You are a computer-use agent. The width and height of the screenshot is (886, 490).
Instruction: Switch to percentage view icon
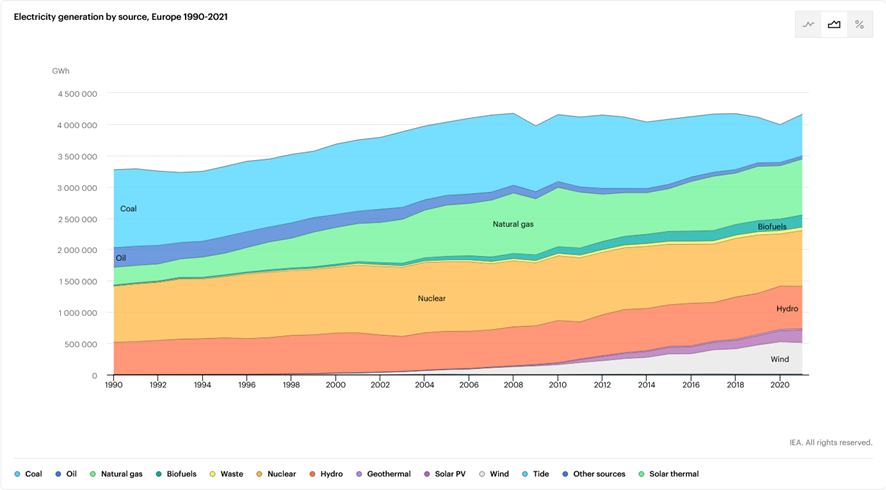pos(859,25)
